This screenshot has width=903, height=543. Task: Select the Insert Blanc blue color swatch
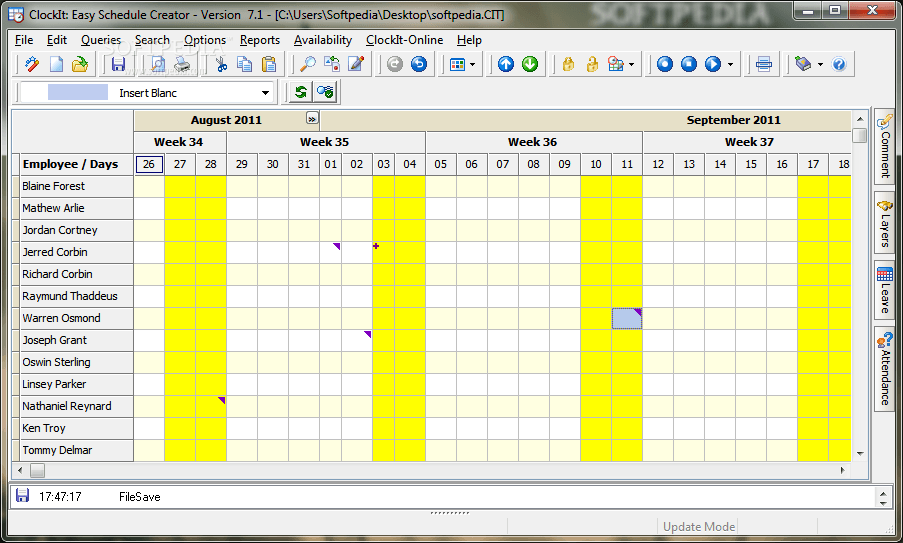click(78, 92)
